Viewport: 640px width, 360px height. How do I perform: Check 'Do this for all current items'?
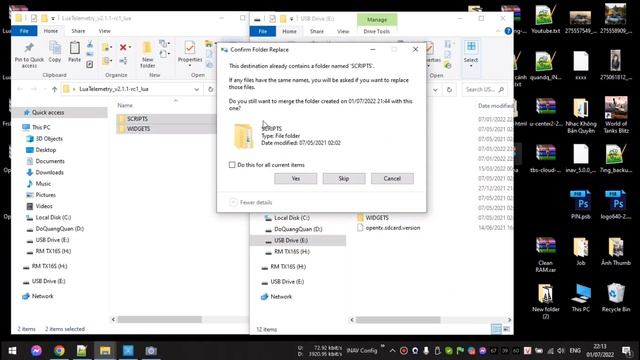coord(232,165)
